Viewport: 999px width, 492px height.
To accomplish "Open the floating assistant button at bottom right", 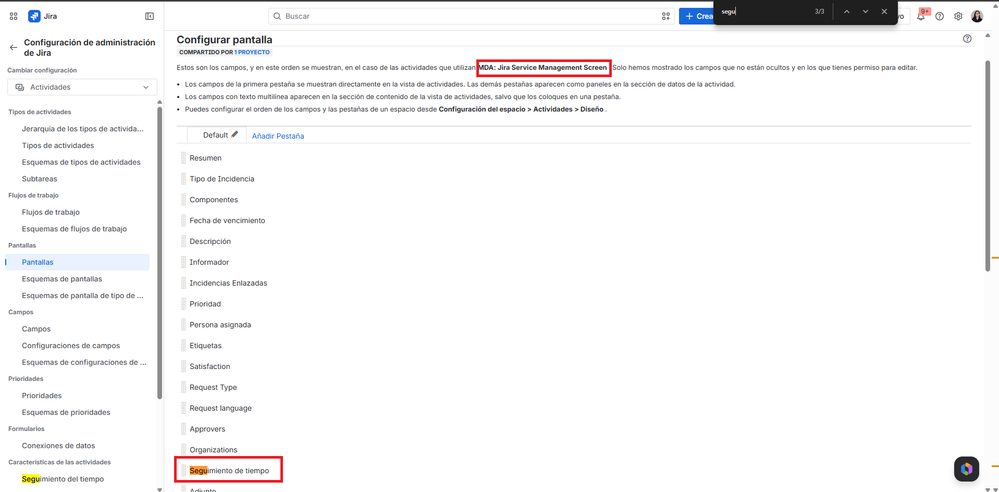I will point(966,468).
